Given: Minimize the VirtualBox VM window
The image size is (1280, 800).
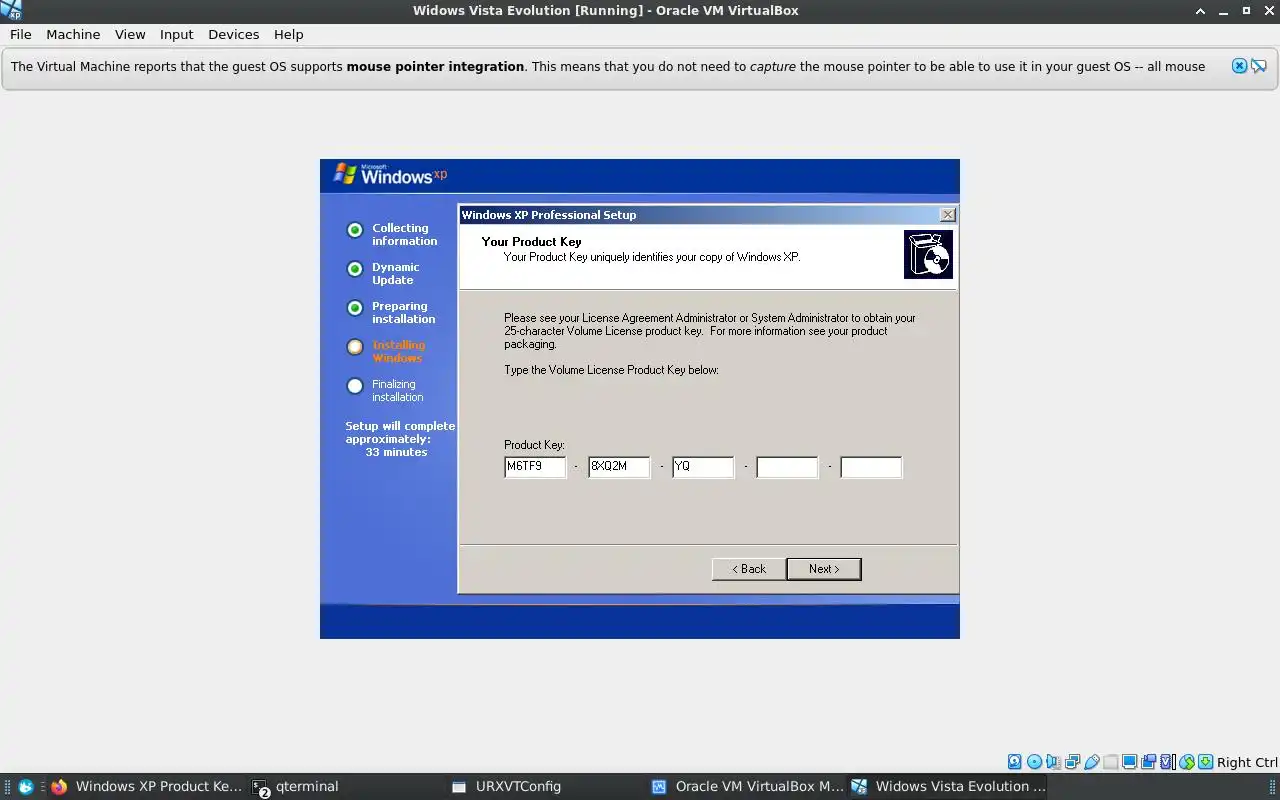Looking at the screenshot, I should pos(1223,10).
